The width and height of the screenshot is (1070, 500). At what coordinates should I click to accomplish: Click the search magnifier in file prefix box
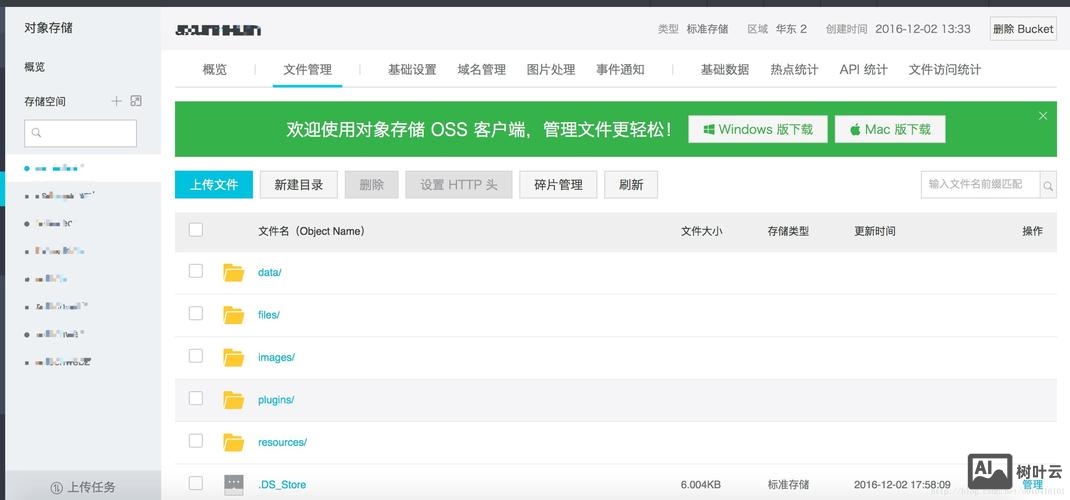click(1048, 185)
